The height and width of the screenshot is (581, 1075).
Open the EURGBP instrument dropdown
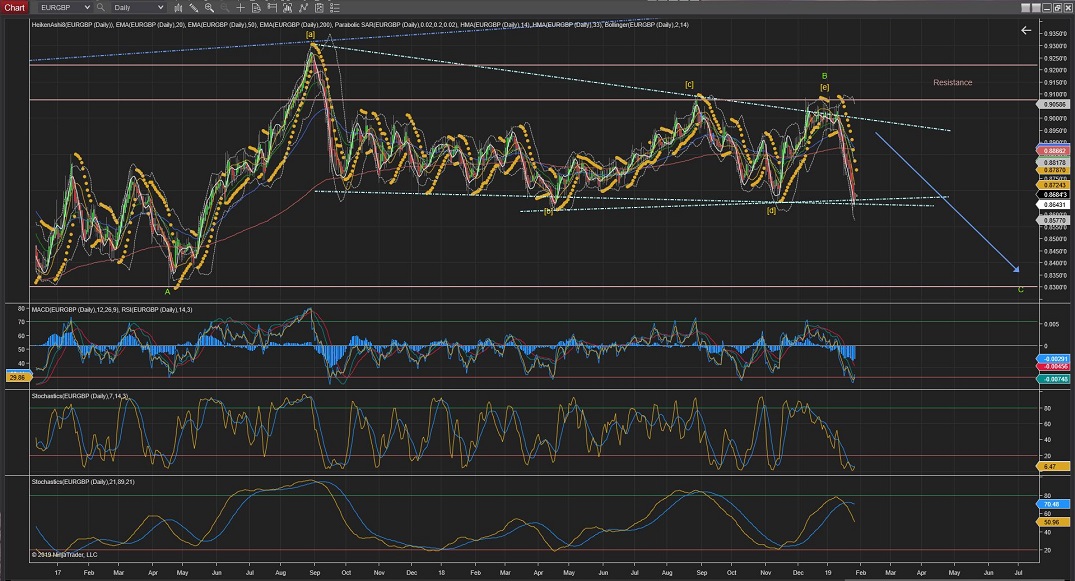click(x=64, y=8)
